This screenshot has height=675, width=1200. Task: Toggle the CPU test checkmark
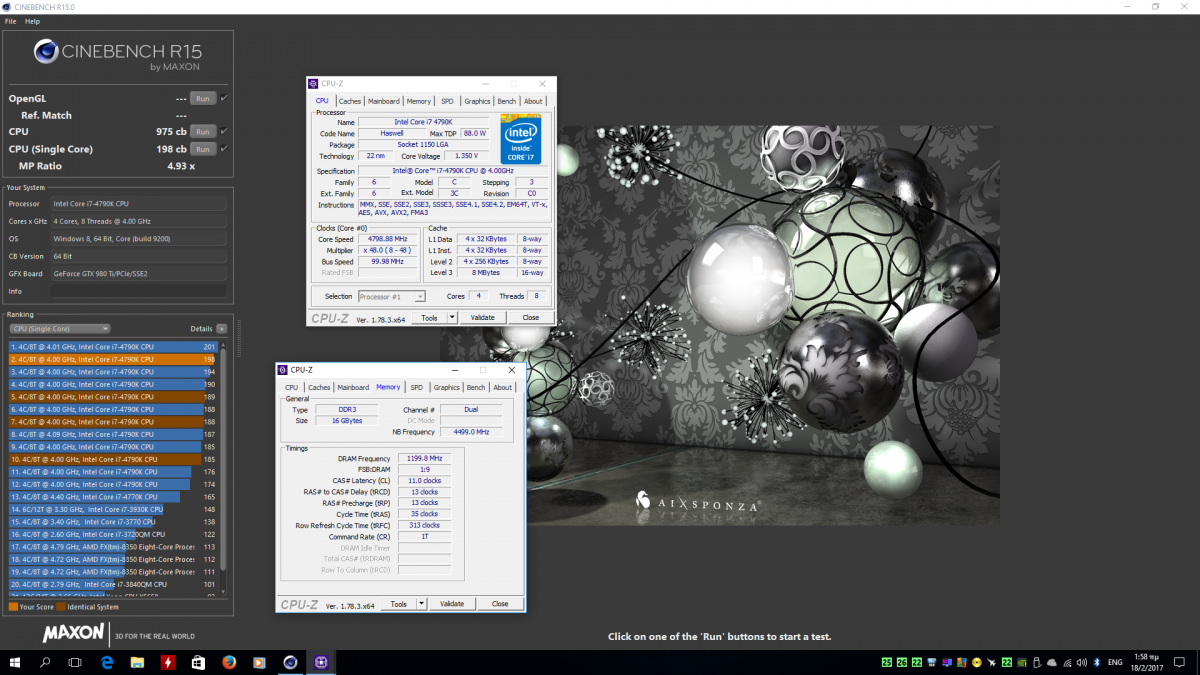tap(224, 131)
